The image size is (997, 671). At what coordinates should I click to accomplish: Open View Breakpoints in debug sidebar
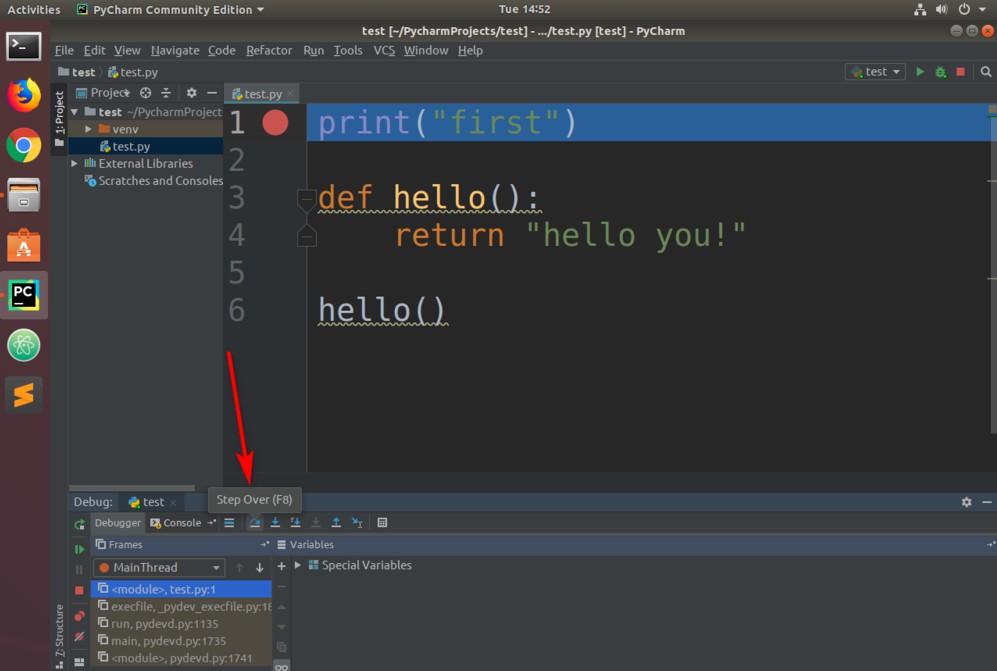(79, 616)
